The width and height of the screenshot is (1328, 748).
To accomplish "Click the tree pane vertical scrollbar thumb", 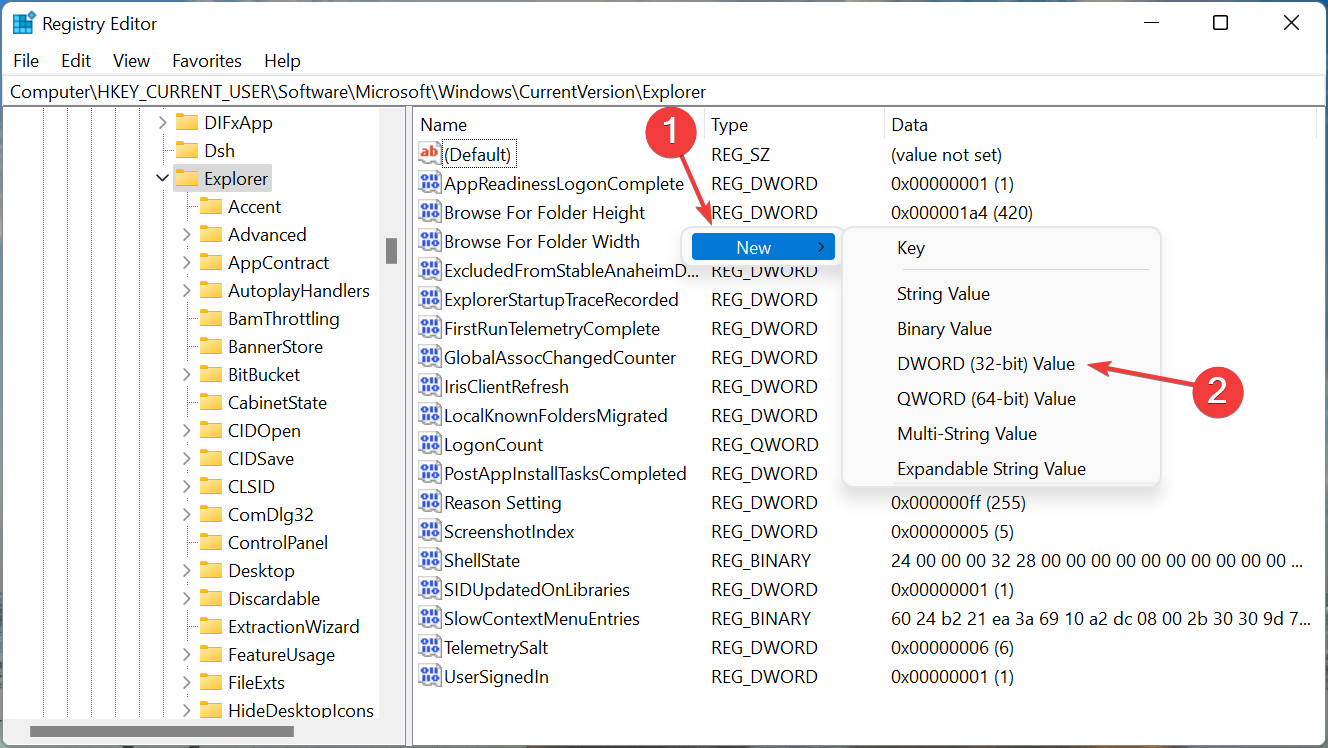I will pos(391,250).
